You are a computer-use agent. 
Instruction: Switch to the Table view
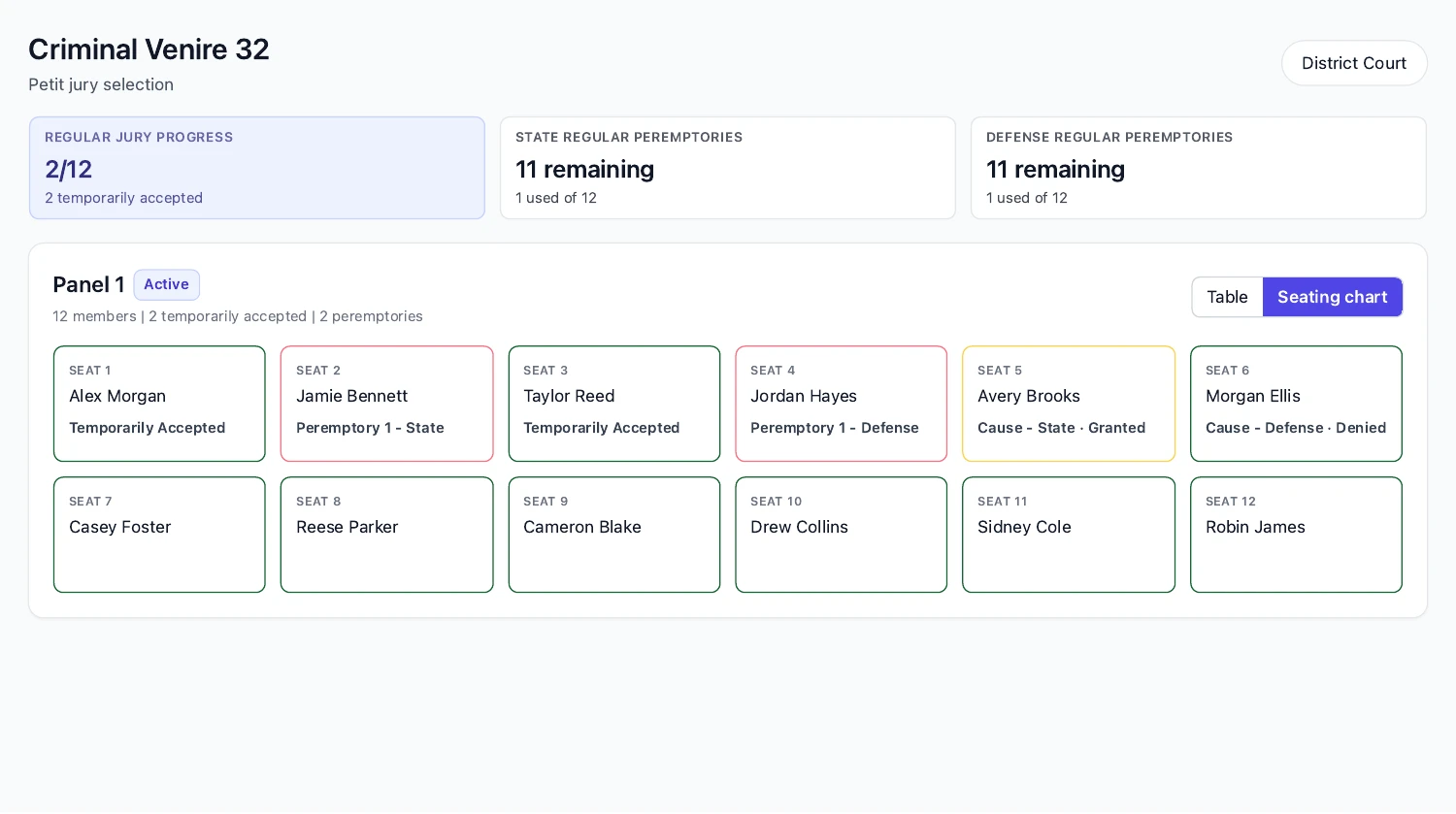[1227, 297]
